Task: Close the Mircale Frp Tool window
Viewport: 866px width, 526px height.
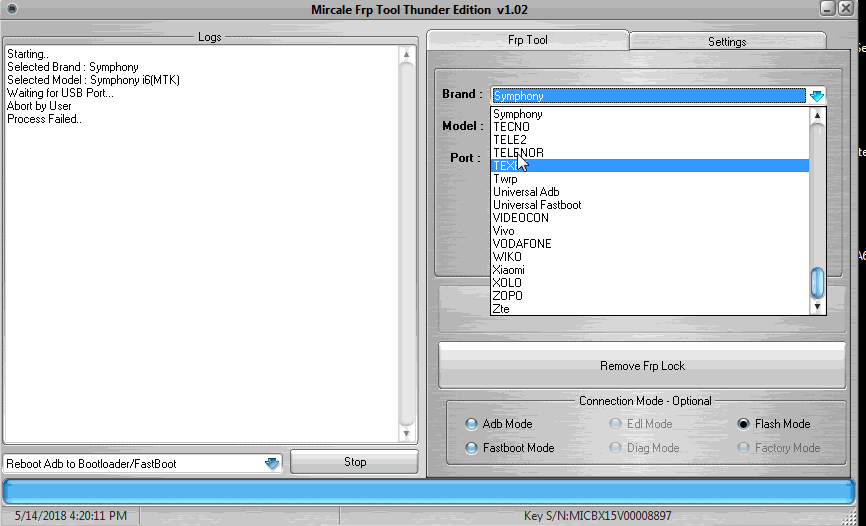Action: tap(846, 8)
